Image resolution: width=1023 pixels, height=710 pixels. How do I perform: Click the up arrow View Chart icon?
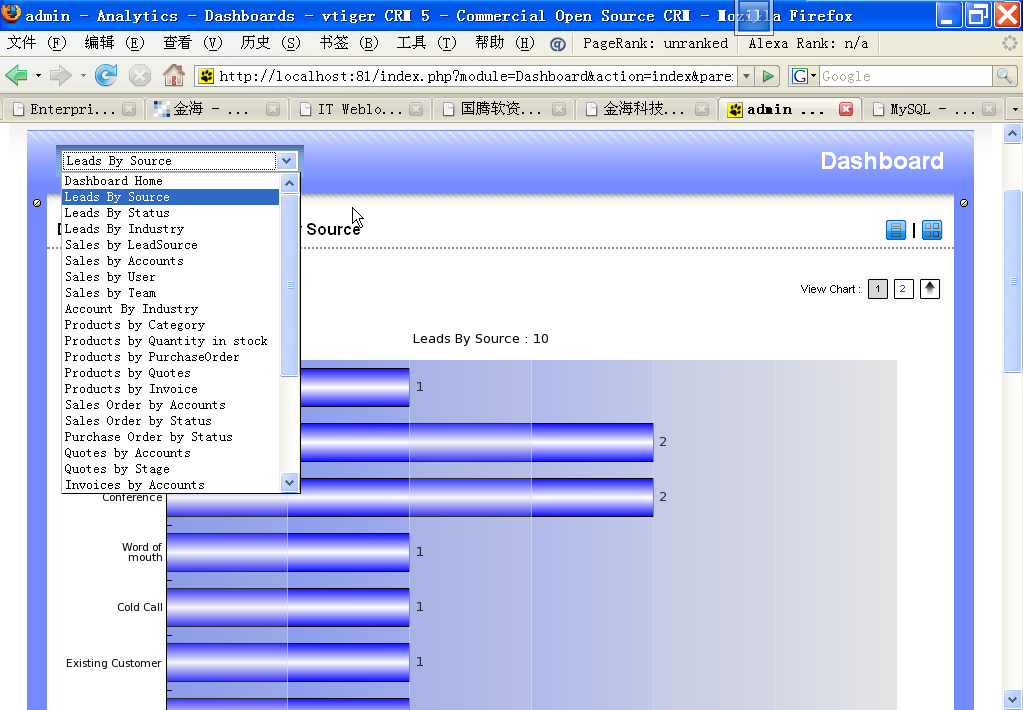930,289
